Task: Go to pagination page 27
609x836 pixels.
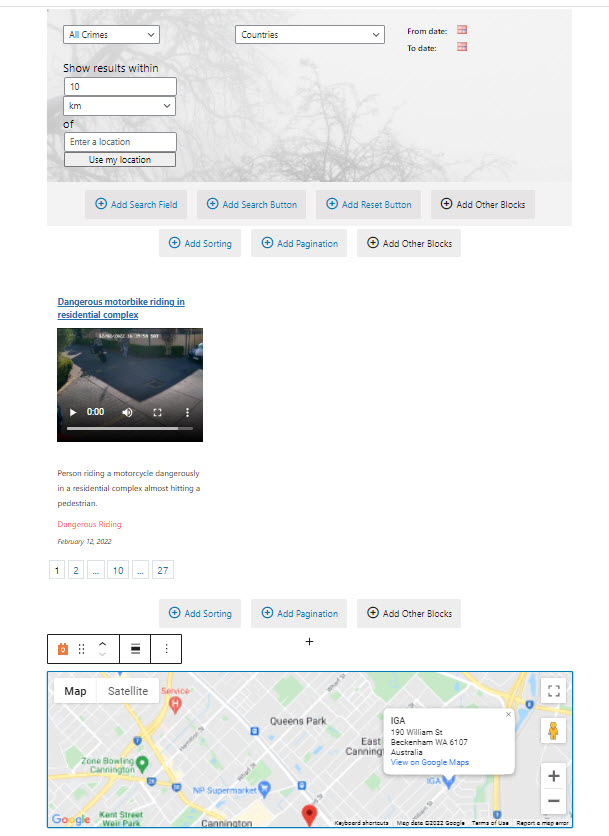Action: coord(163,570)
